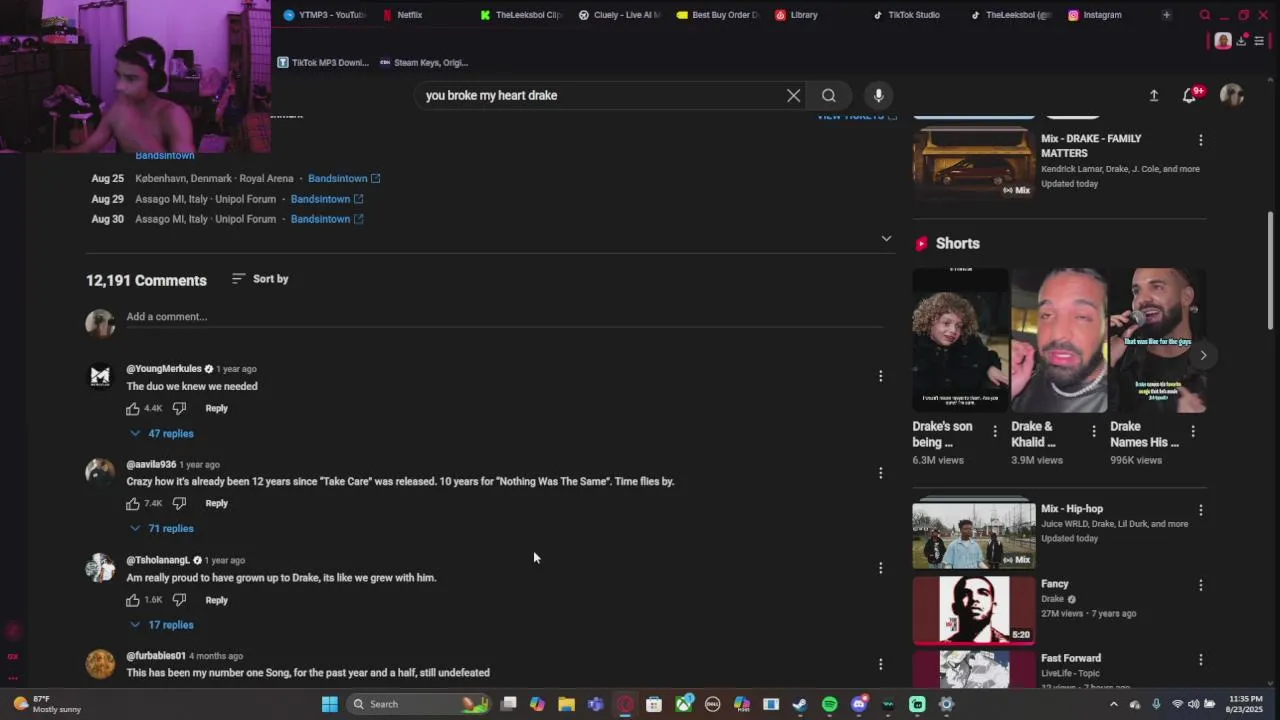The image size is (1280, 720).
Task: Open Spotify from the taskbar
Action: point(829,704)
